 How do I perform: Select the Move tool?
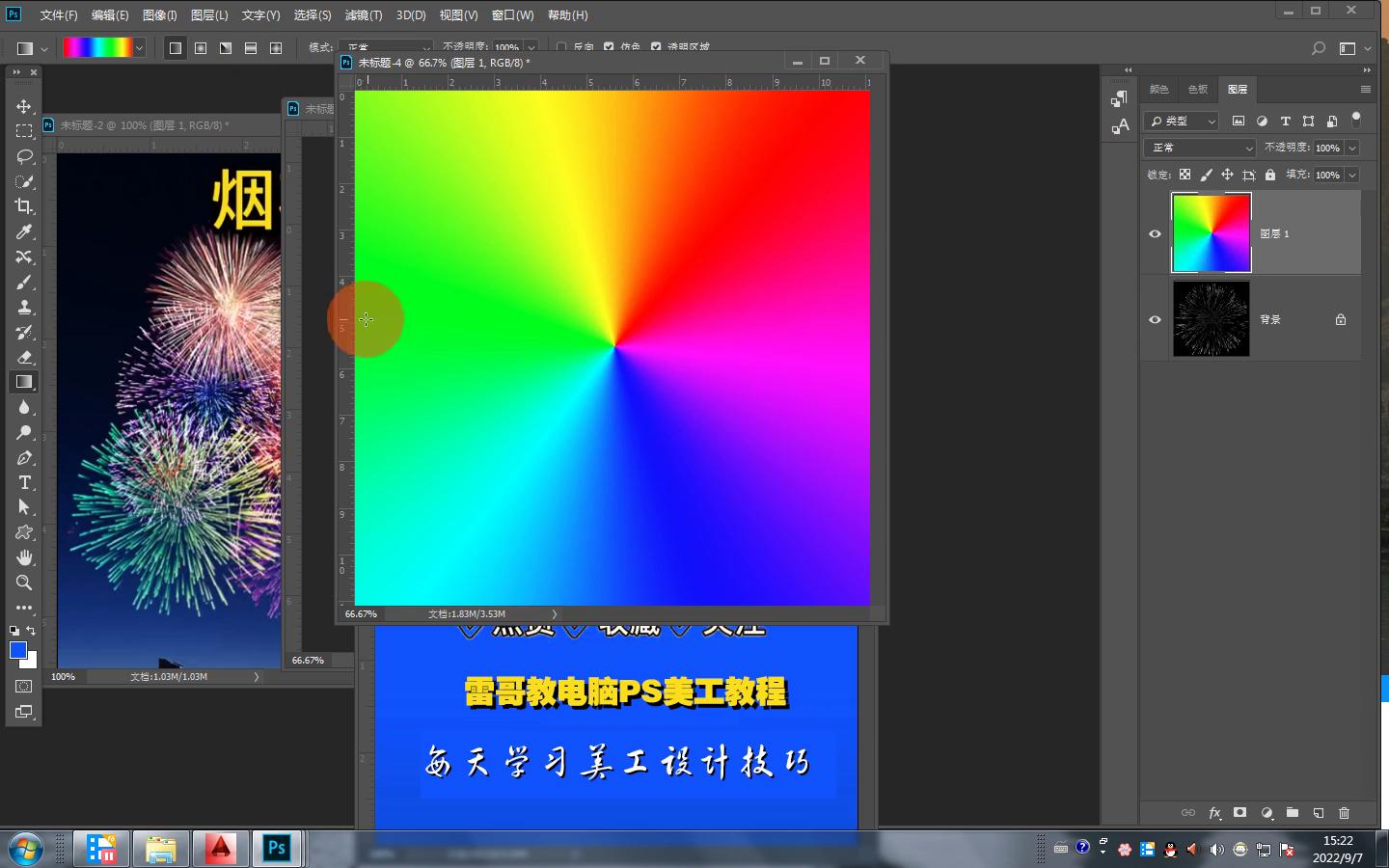pos(24,106)
